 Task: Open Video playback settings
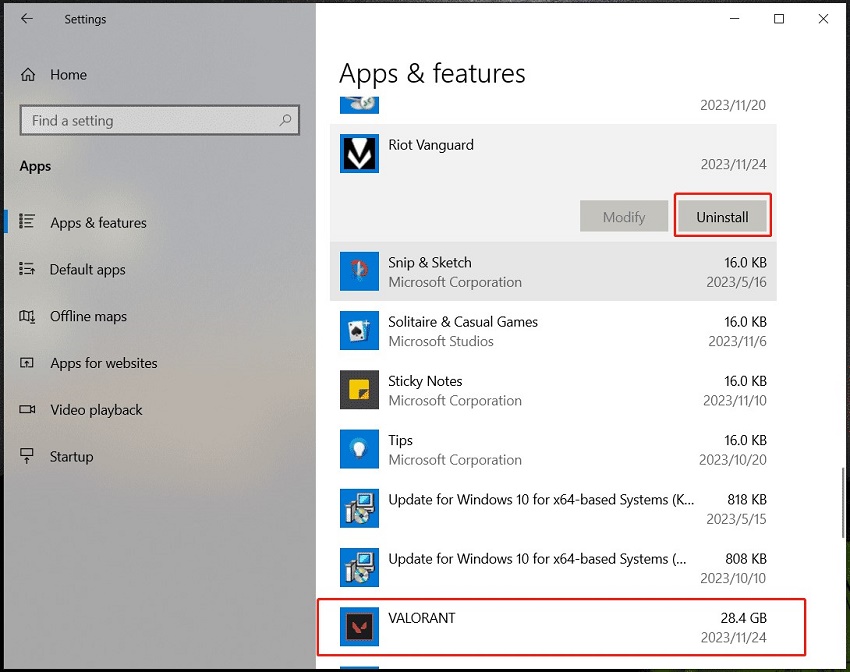[96, 410]
